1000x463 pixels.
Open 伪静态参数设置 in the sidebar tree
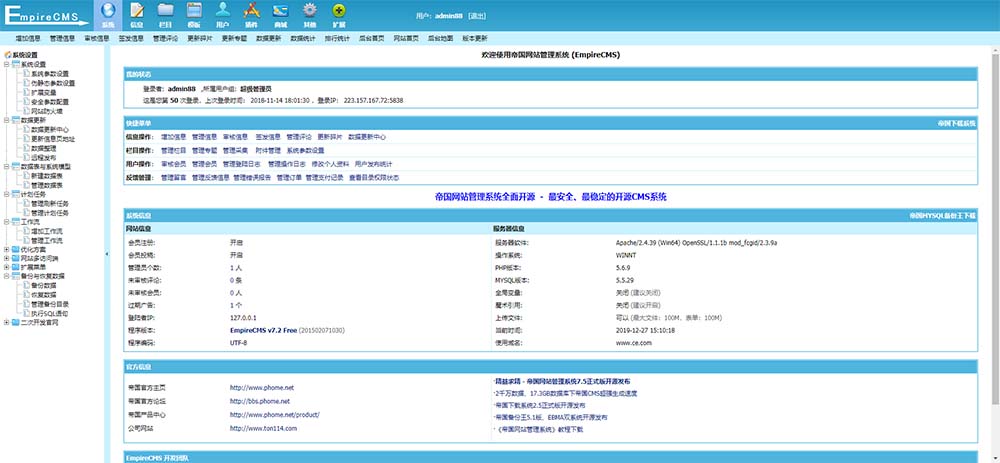point(53,83)
